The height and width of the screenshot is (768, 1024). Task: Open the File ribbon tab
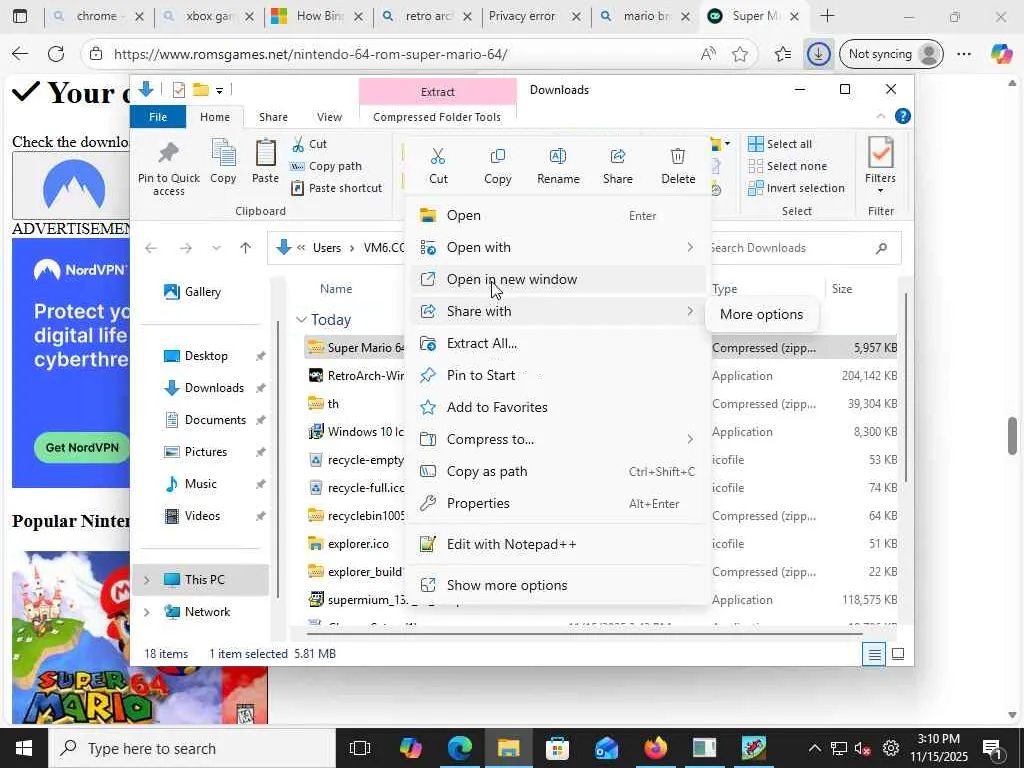pyautogui.click(x=158, y=117)
